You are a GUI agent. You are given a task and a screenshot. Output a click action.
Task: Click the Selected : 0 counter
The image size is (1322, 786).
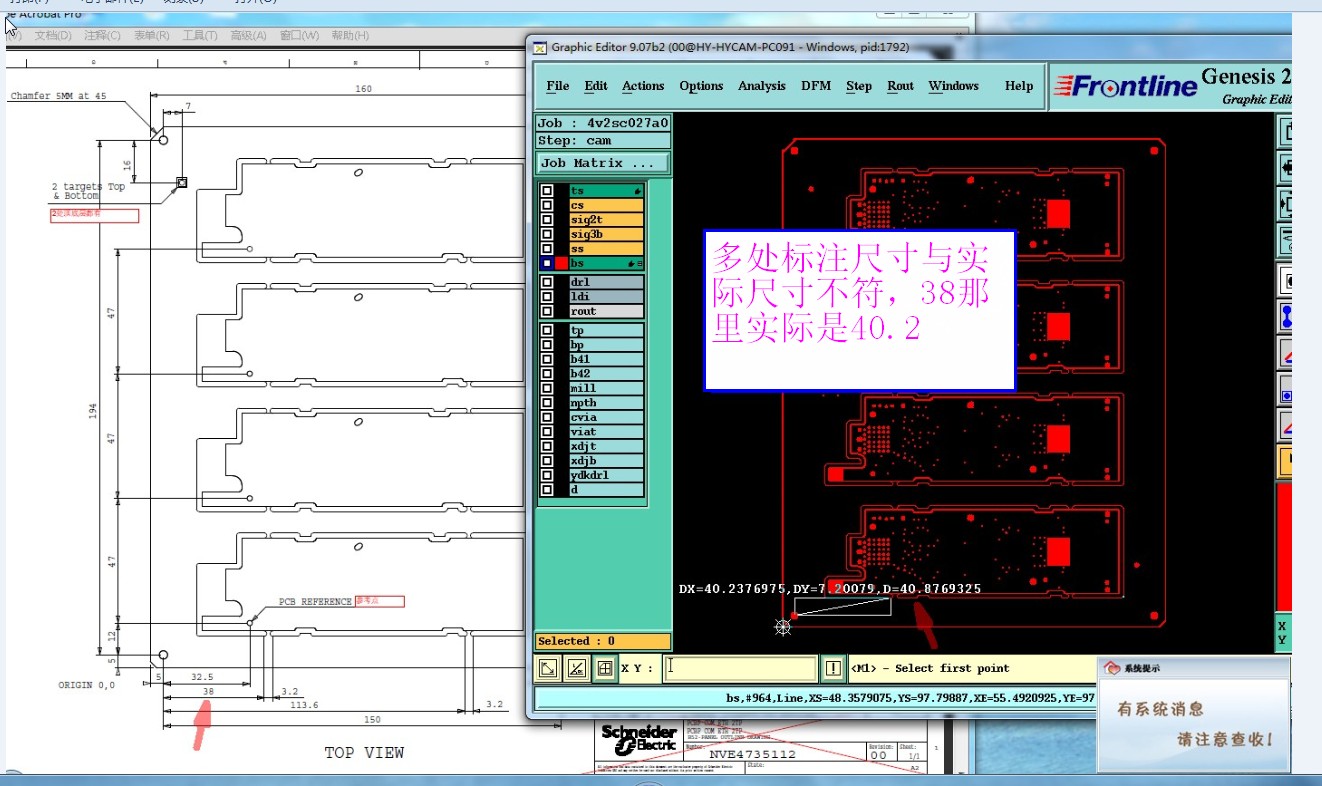coord(603,641)
